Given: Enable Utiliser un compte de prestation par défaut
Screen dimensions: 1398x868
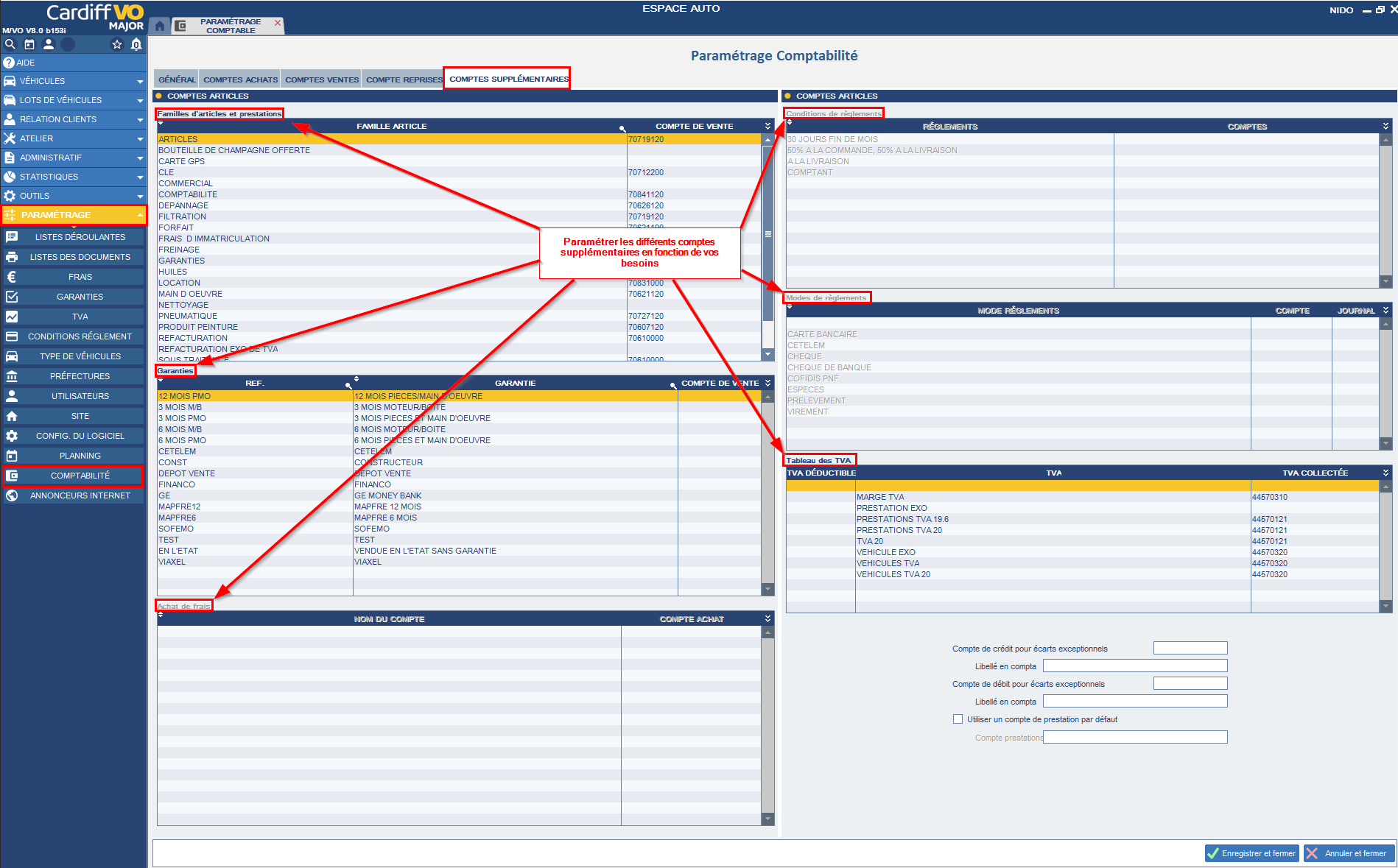Looking at the screenshot, I should pos(958,719).
